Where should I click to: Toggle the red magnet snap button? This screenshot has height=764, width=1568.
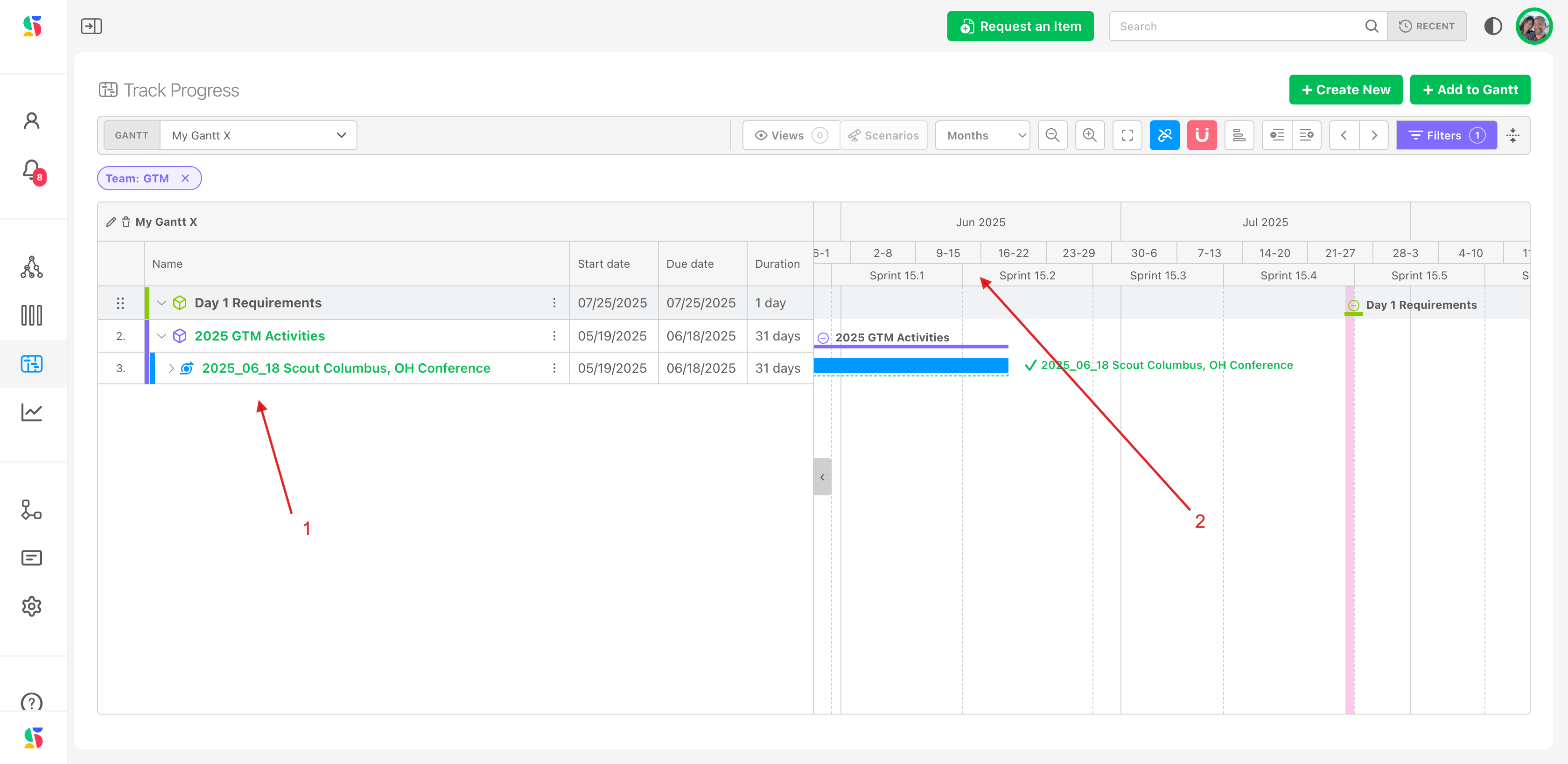tap(1202, 135)
